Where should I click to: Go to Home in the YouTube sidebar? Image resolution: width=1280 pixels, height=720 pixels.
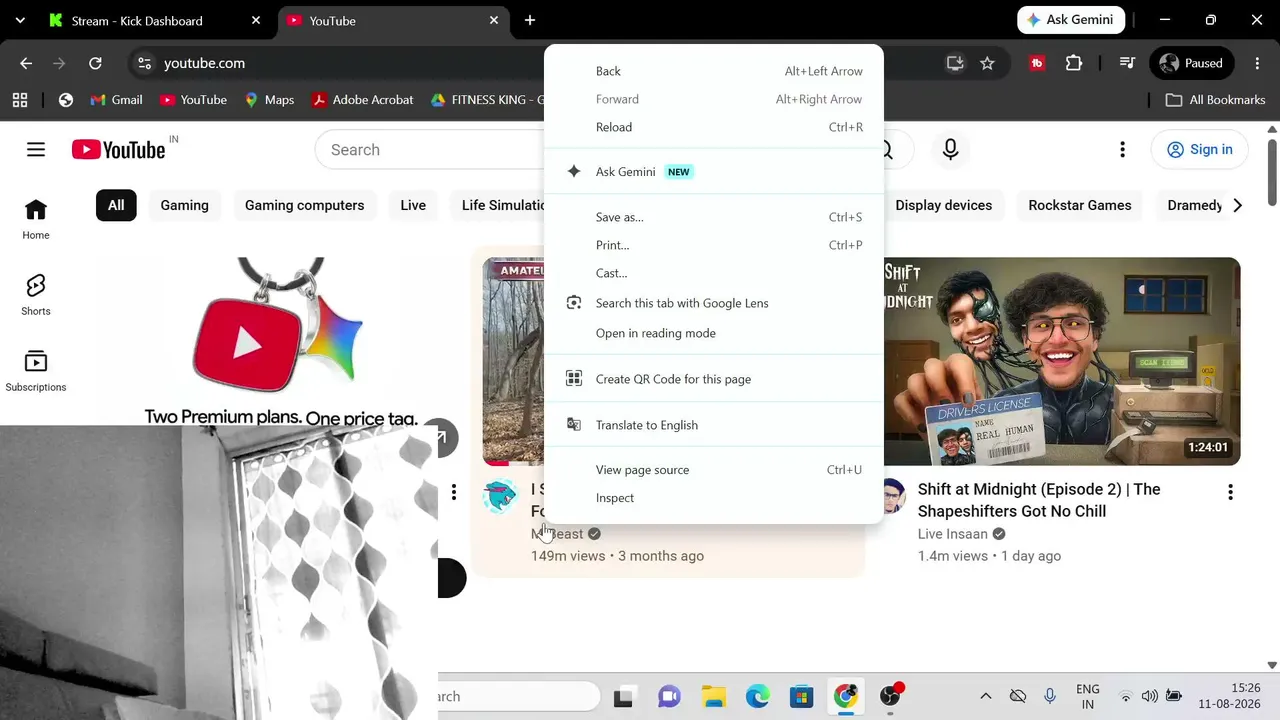[36, 219]
